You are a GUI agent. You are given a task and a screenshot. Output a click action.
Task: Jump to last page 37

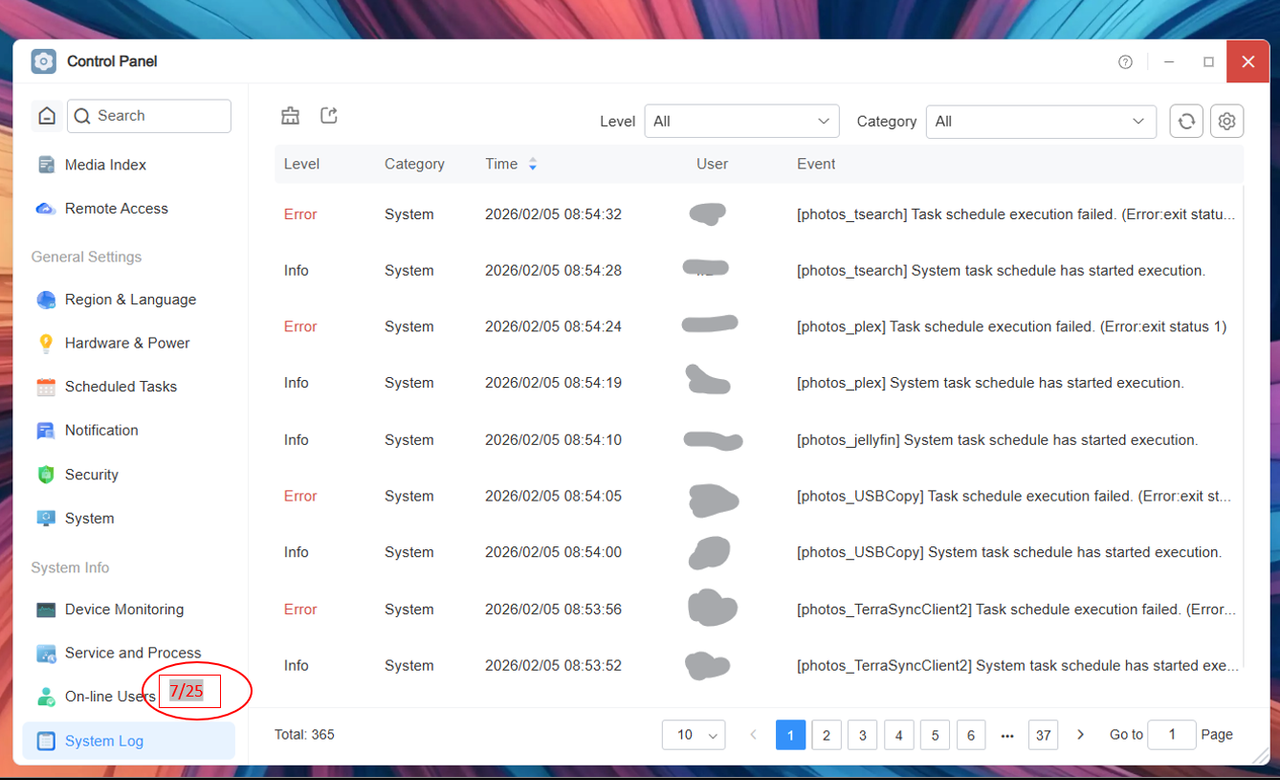pyautogui.click(x=1043, y=735)
